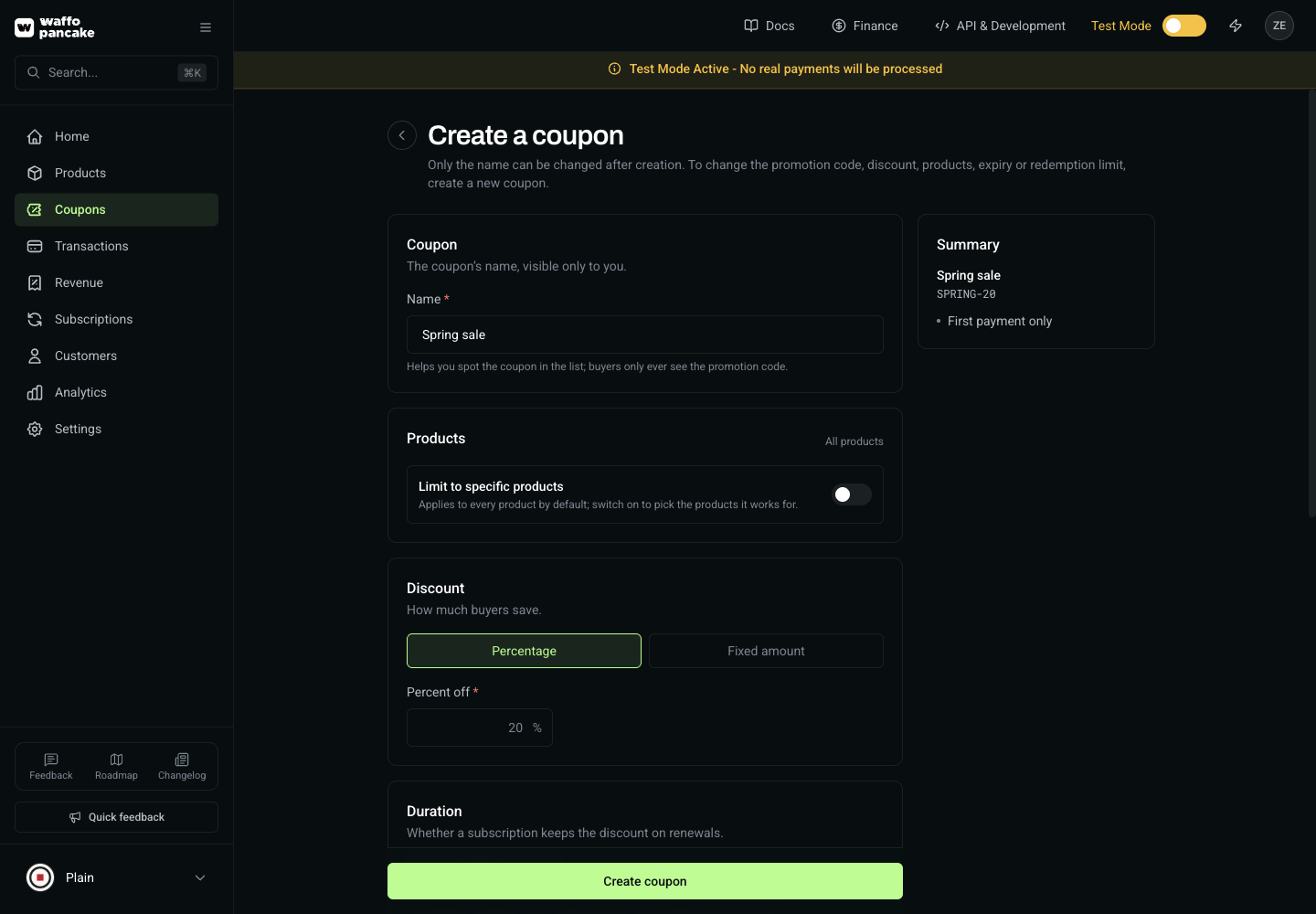
Task: Select Coupons in the sidebar
Action: 116,209
